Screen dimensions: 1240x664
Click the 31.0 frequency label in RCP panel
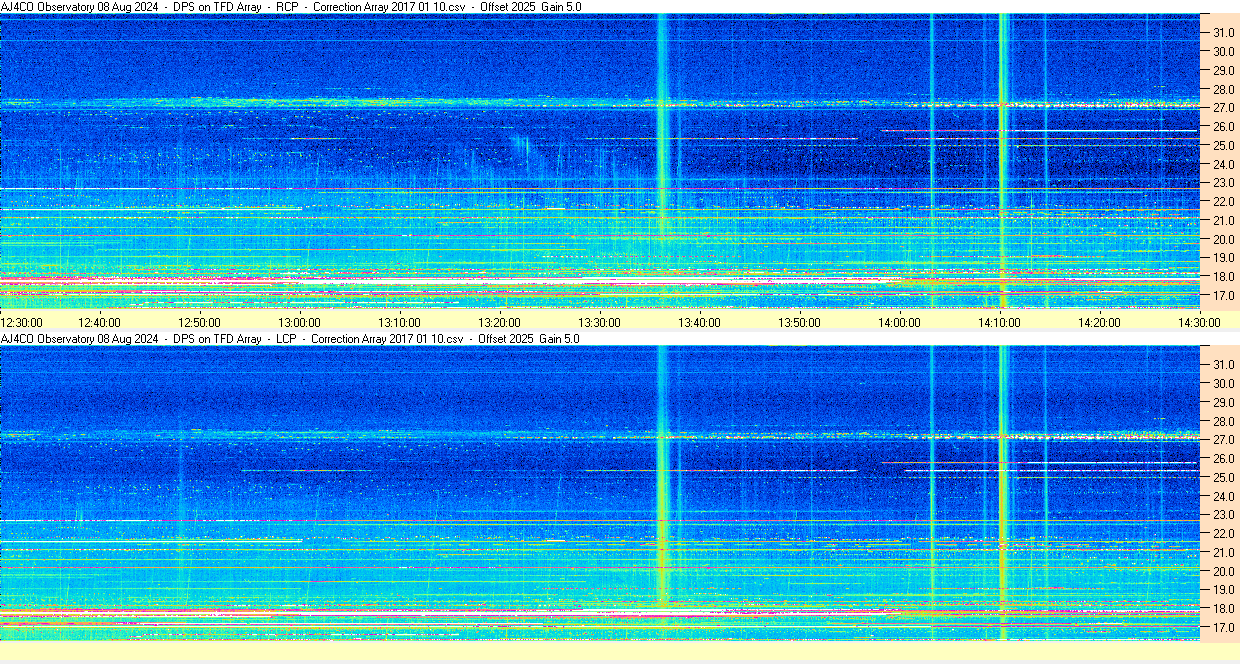point(1223,33)
